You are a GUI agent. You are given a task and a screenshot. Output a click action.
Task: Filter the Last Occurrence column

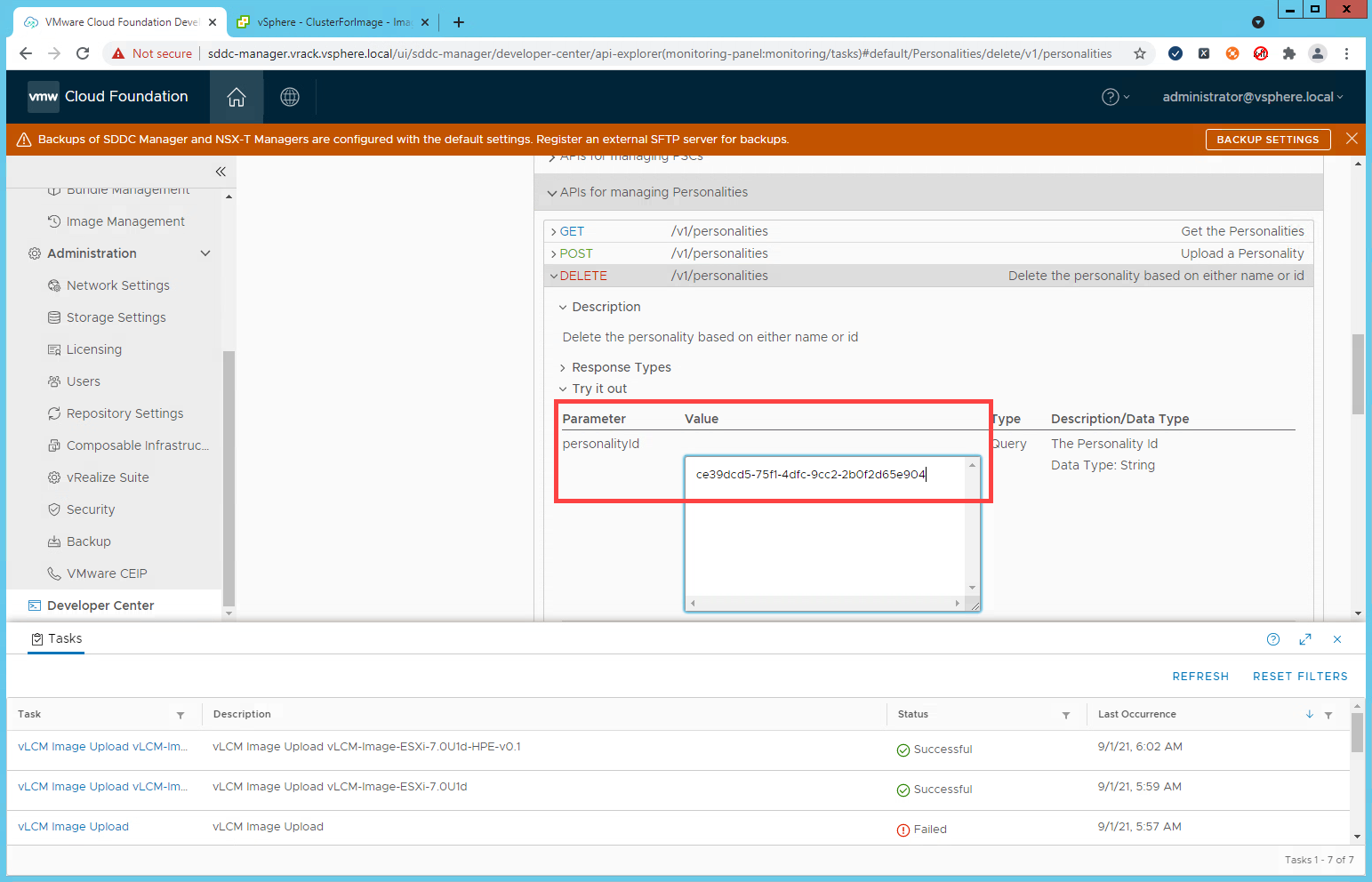(1328, 715)
